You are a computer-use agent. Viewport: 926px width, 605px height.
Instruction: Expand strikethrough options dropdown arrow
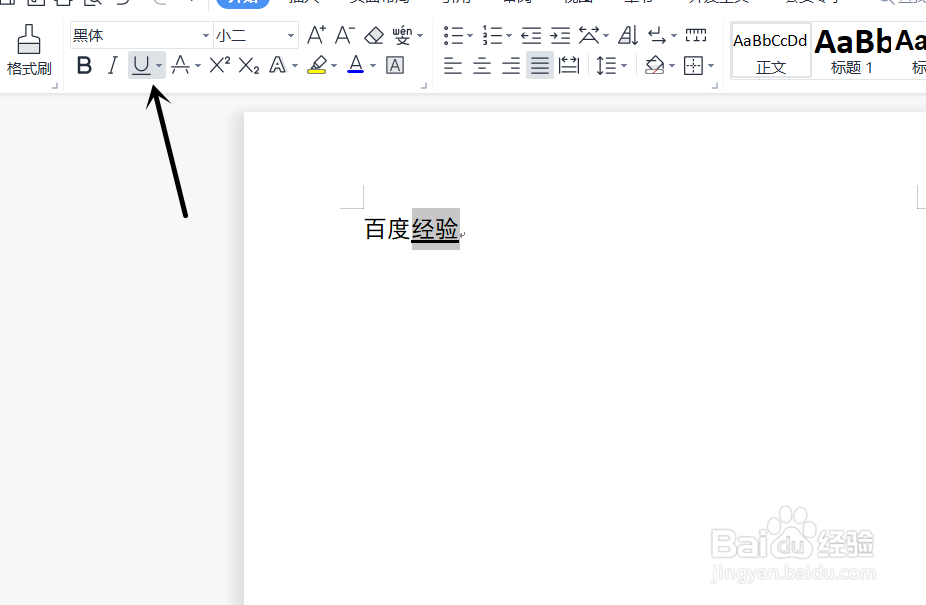click(198, 66)
